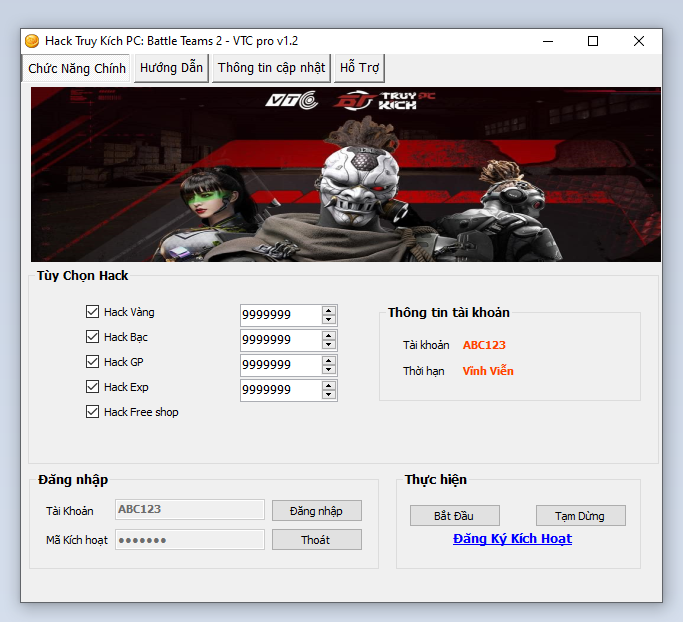Open the Thông tin cập nhật tab
Viewport: 683px width, 622px height.
tap(271, 68)
